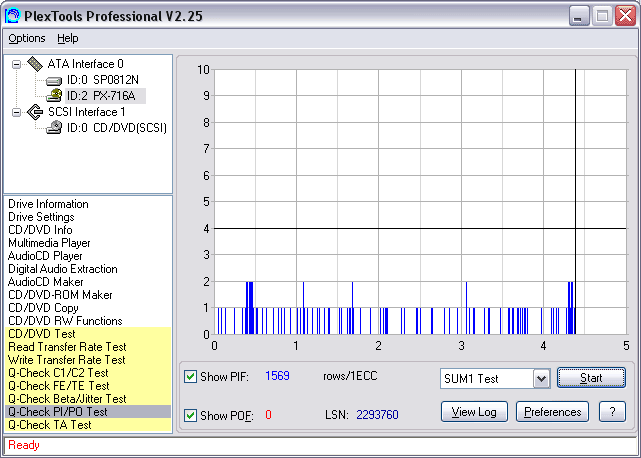Image resolution: width=641 pixels, height=458 pixels.
Task: Collapse the SCSI Interface 1 tree node
Action: pos(16,112)
